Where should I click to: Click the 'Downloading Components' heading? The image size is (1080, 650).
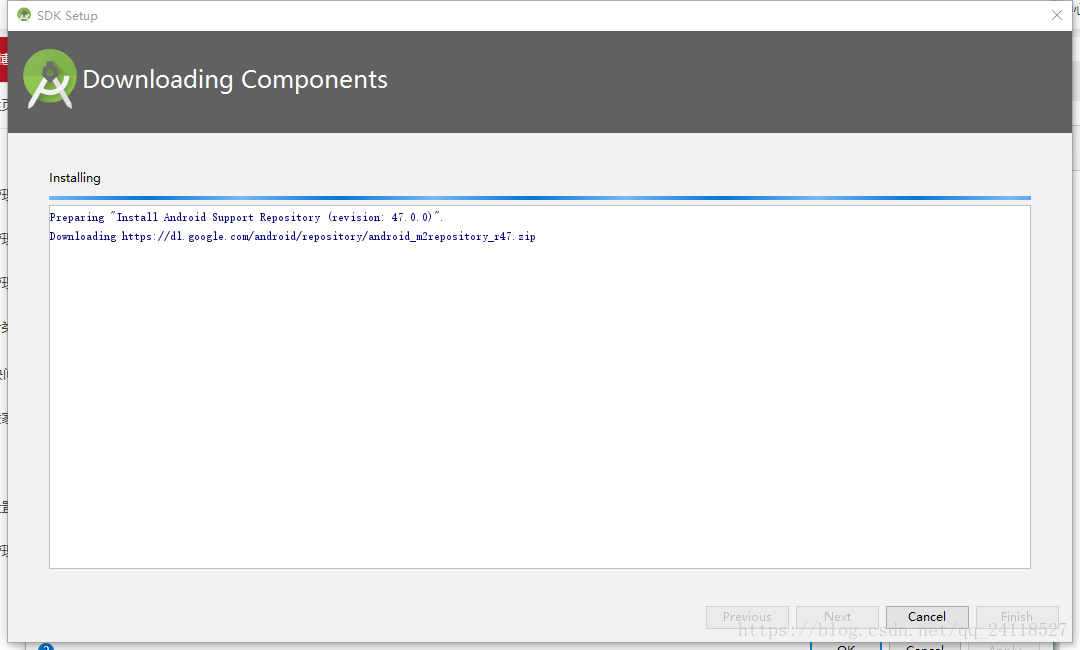point(235,79)
